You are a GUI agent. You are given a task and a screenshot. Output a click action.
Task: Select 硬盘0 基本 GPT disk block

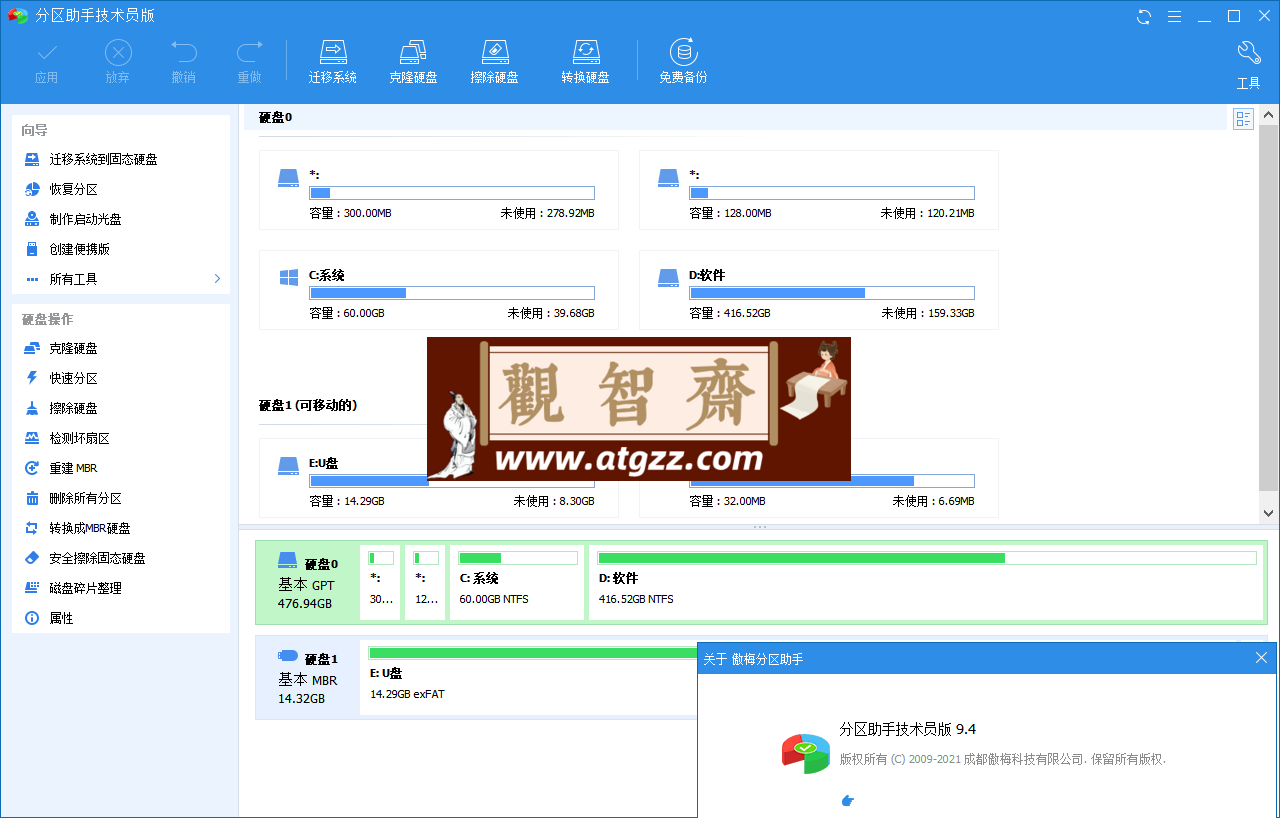(307, 583)
